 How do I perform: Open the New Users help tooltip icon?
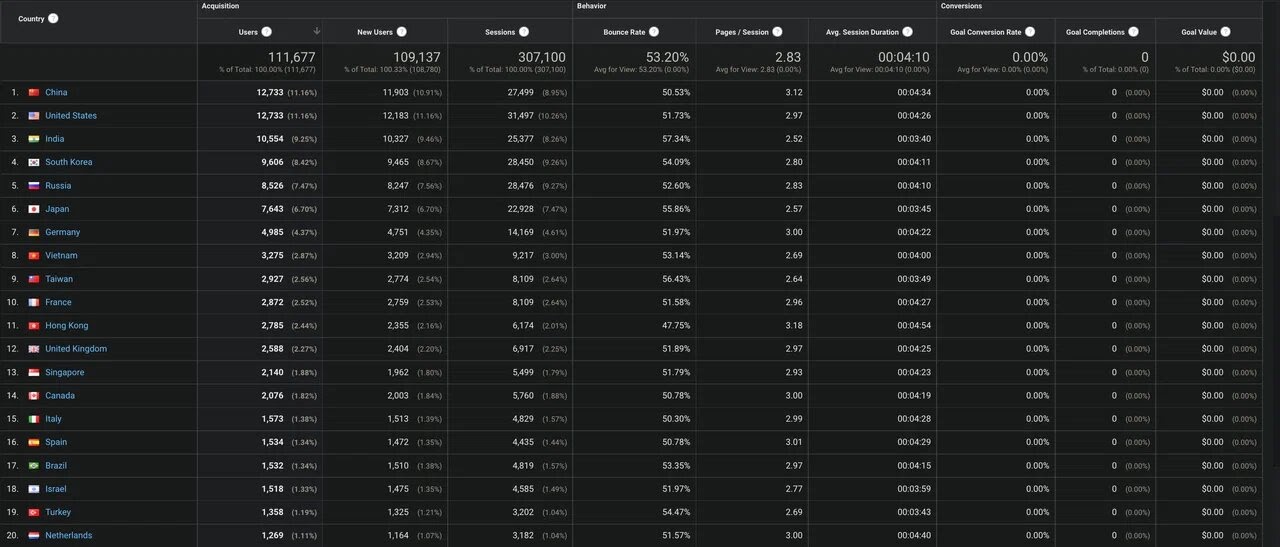(x=402, y=32)
